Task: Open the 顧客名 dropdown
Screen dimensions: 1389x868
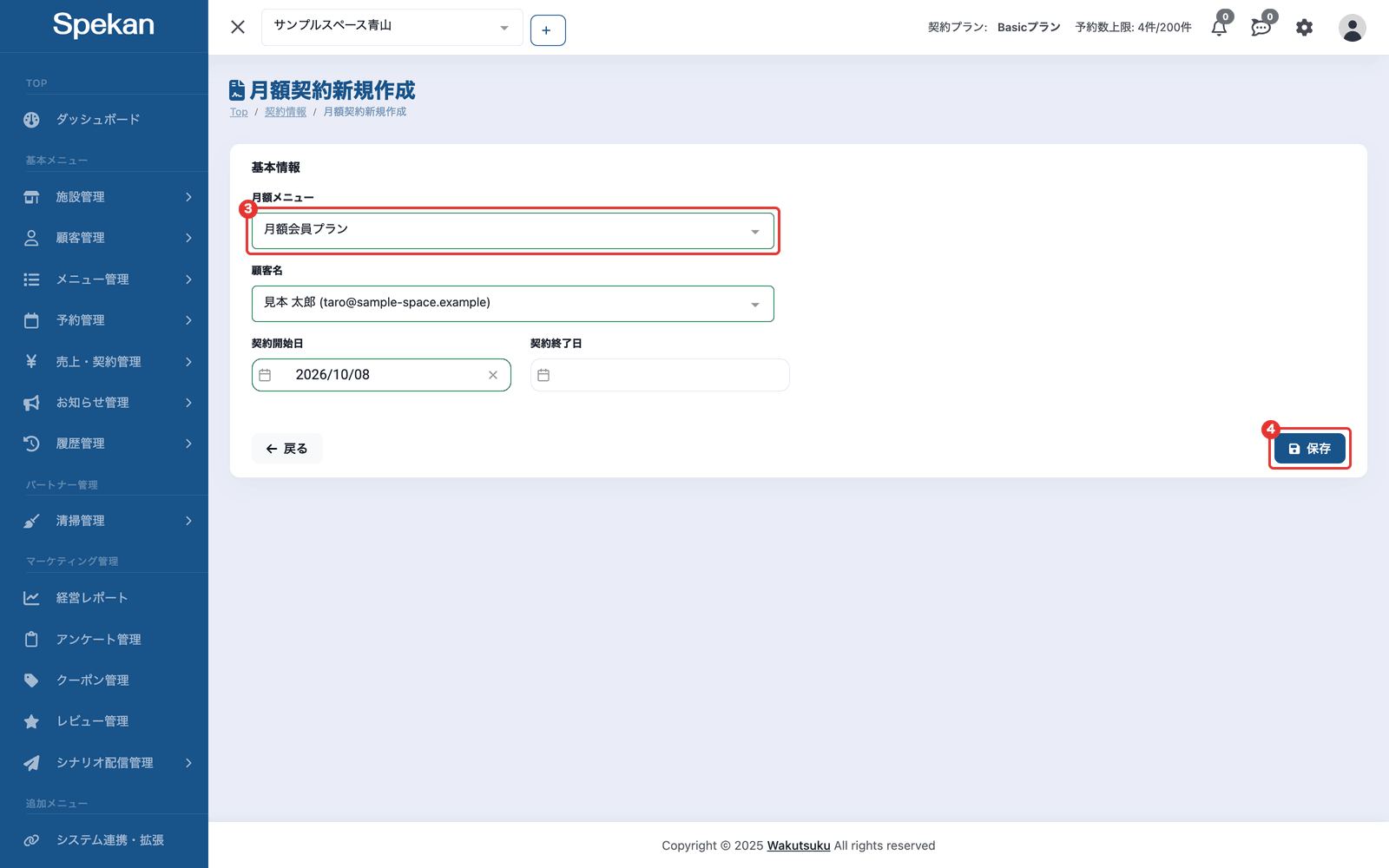Action: [512, 304]
